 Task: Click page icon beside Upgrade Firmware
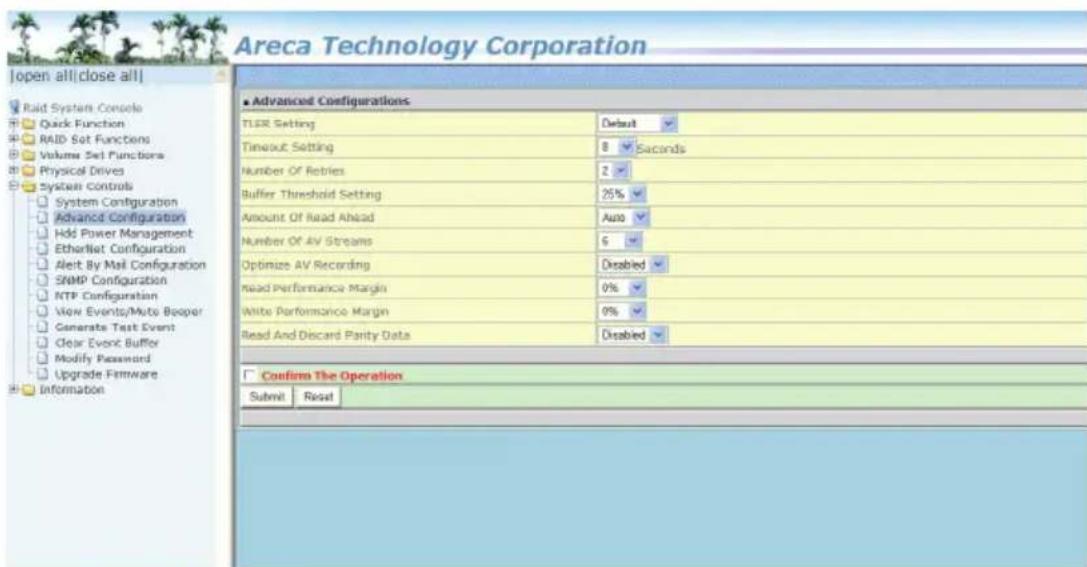tap(44, 374)
